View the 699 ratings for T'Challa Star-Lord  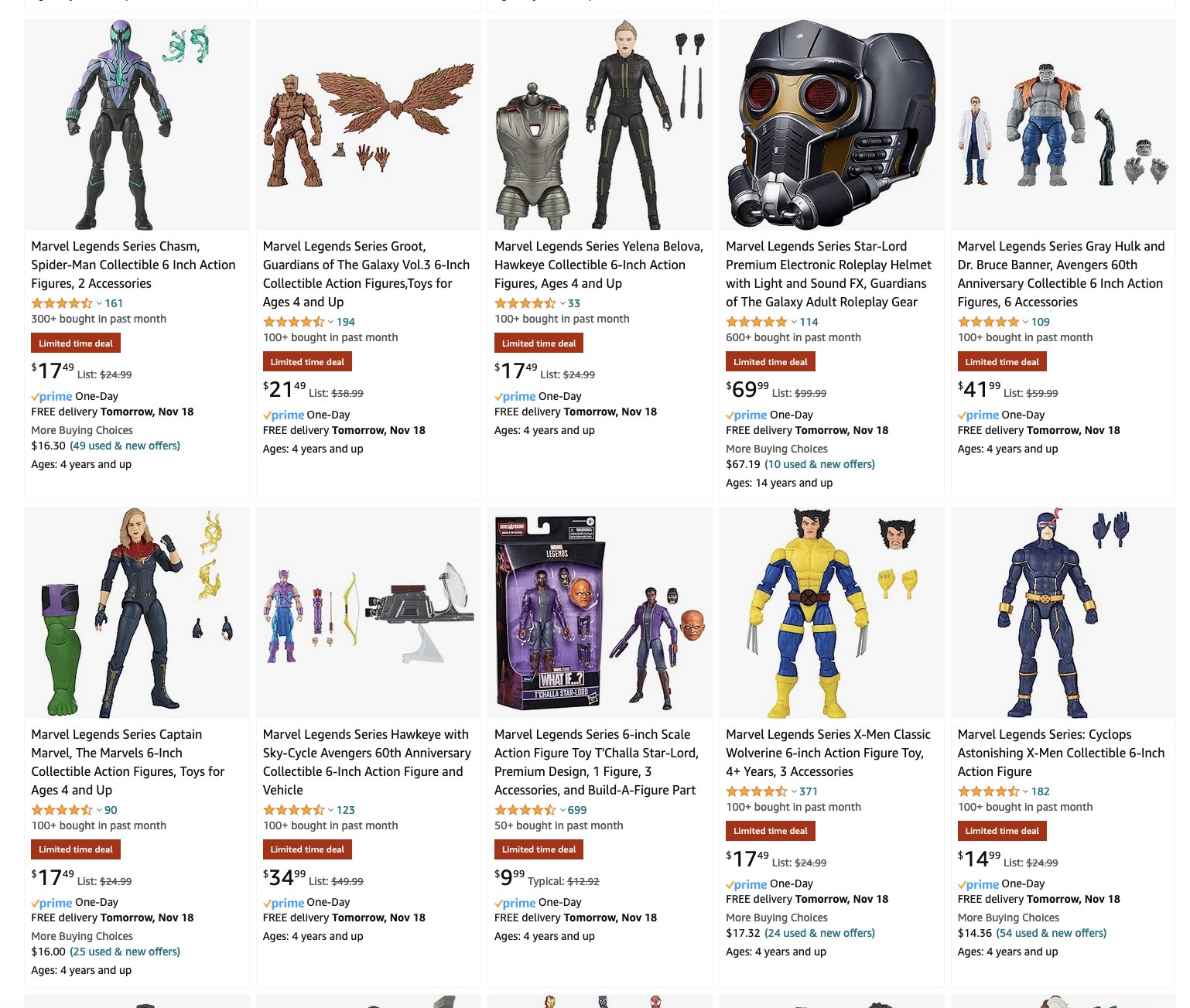point(577,810)
